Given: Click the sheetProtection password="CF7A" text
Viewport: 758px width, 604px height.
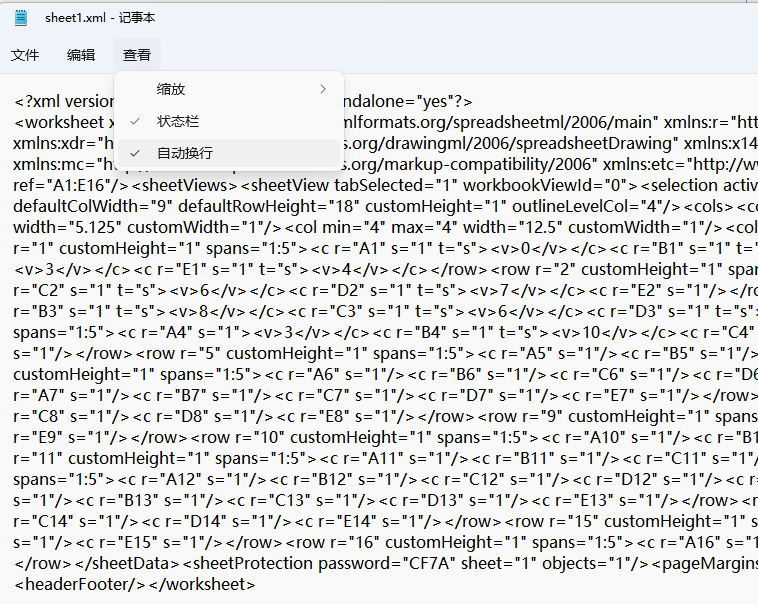Looking at the screenshot, I should (317, 563).
